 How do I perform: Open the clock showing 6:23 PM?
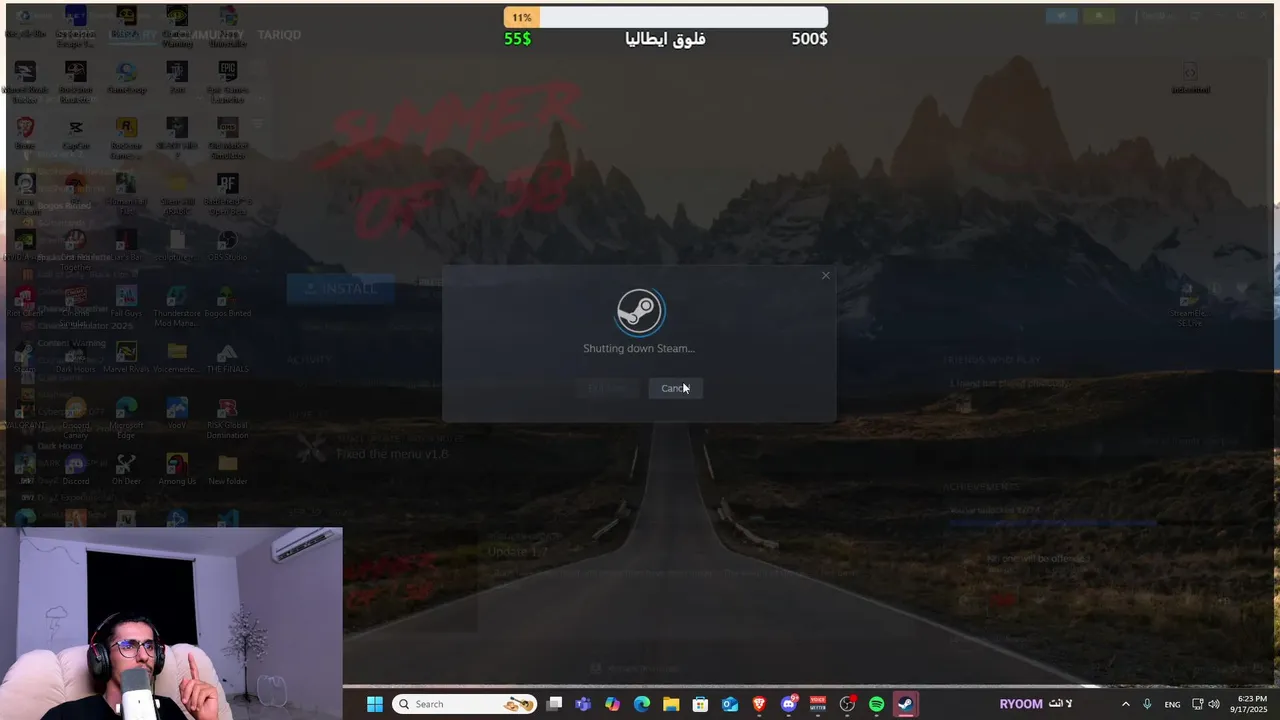click(1252, 704)
